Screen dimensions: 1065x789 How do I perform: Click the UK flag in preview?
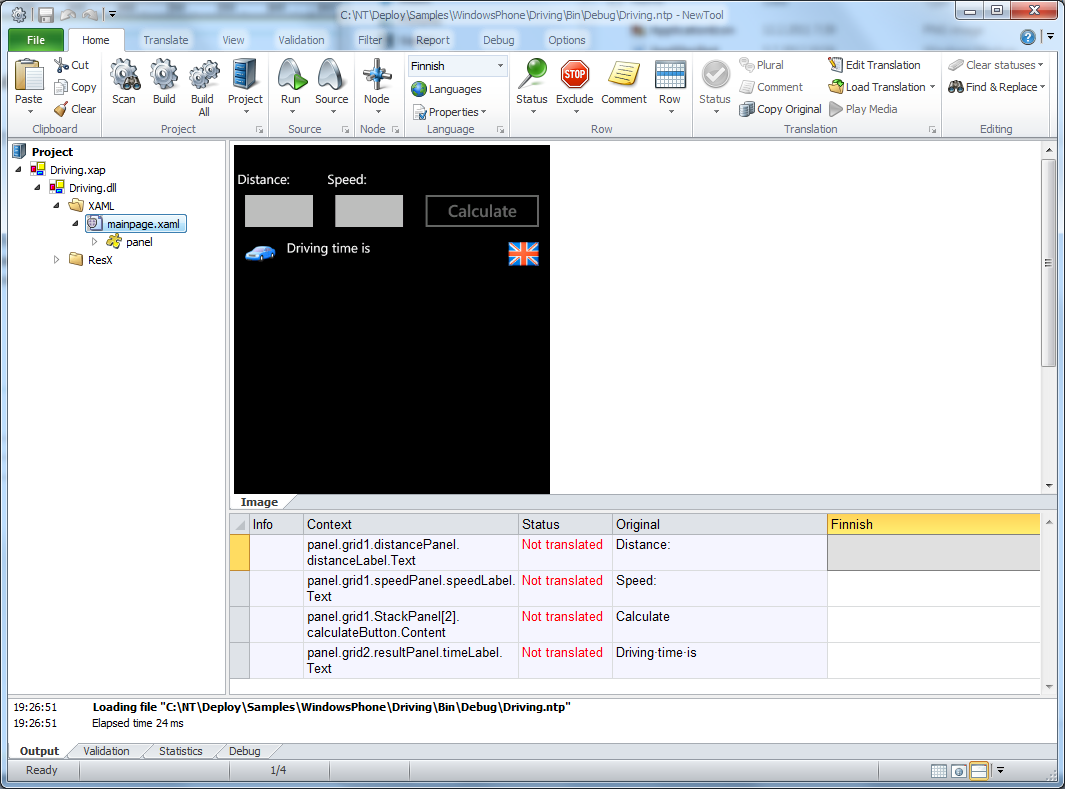[524, 254]
